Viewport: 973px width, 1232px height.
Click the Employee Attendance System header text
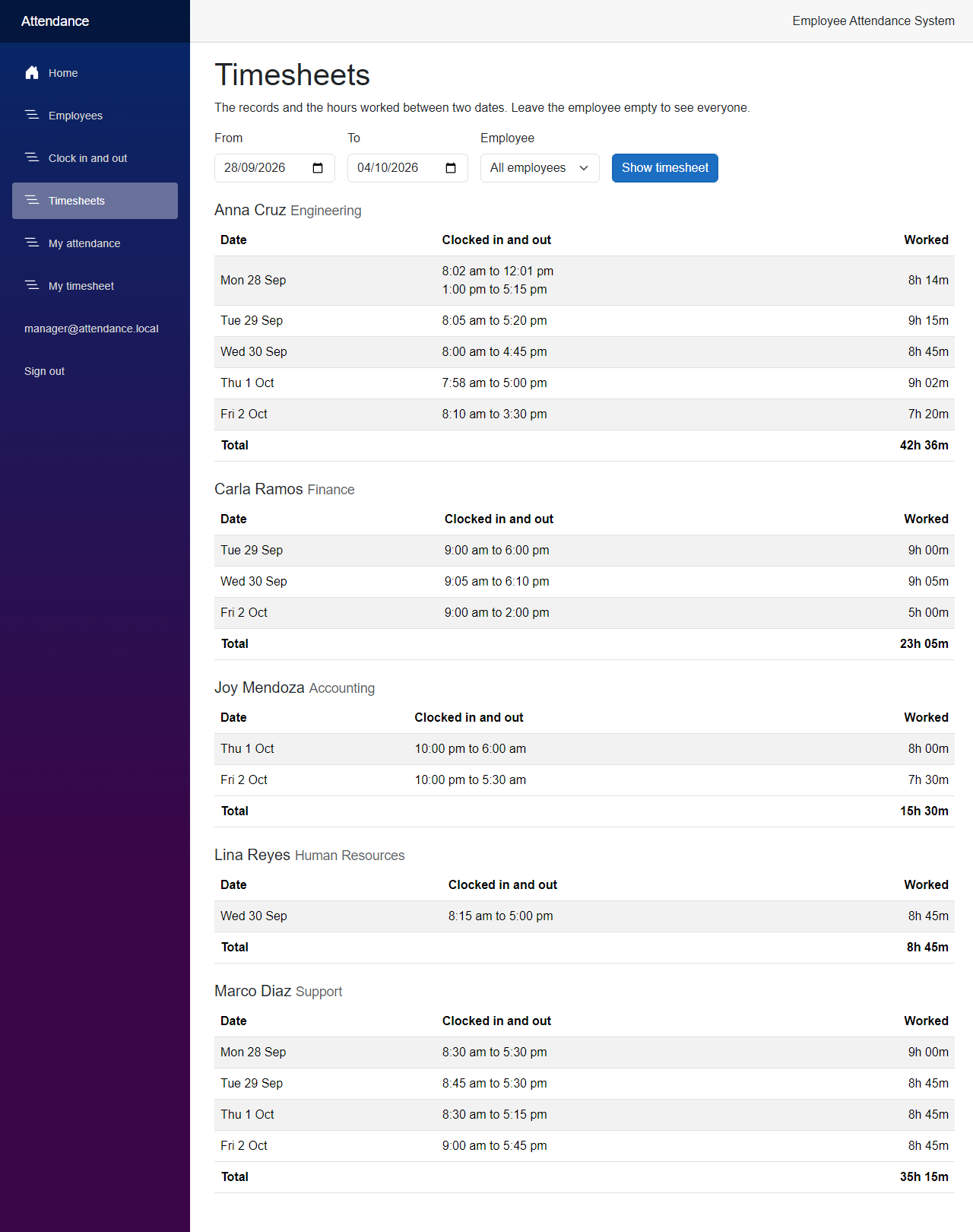(873, 21)
